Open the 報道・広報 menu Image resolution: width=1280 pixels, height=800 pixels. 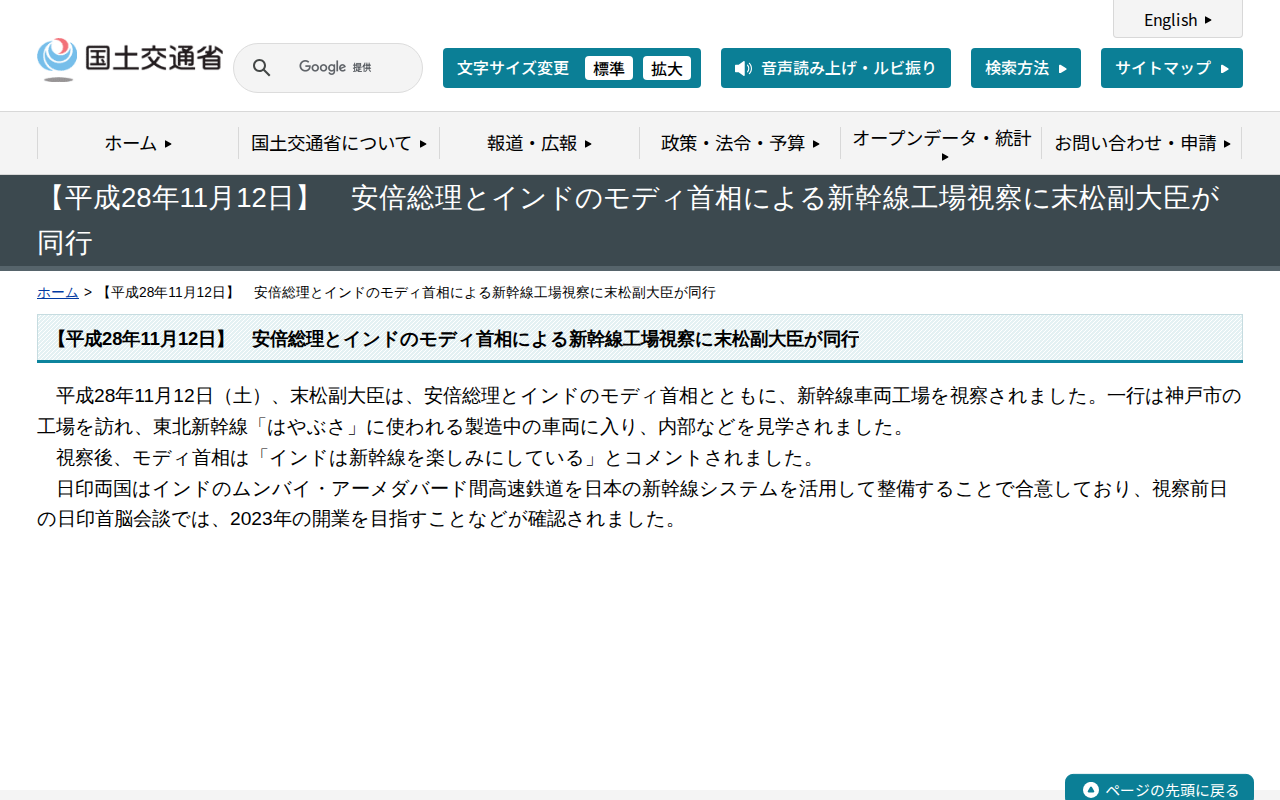pos(540,143)
